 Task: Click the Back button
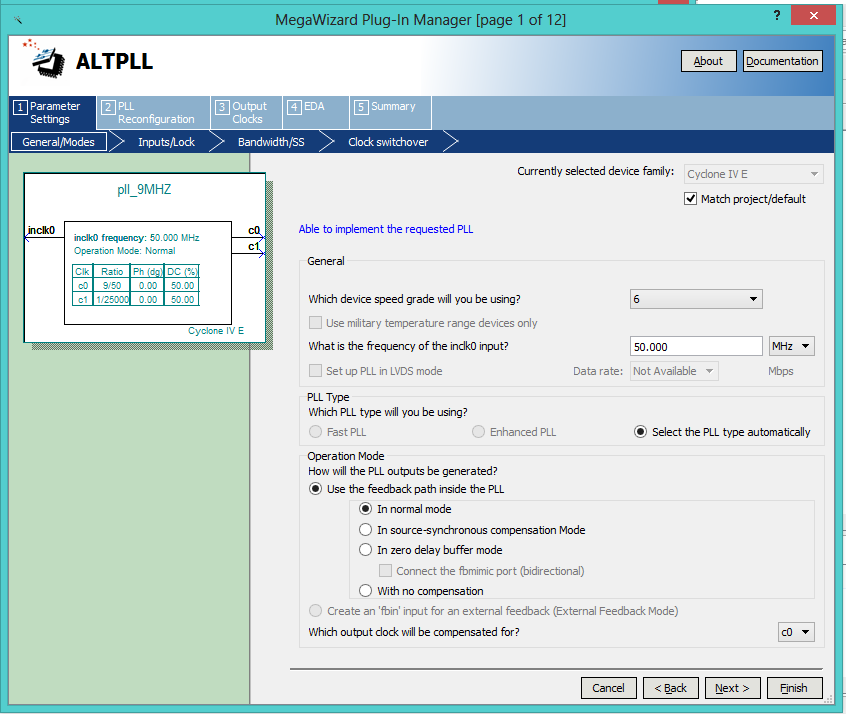[671, 688]
